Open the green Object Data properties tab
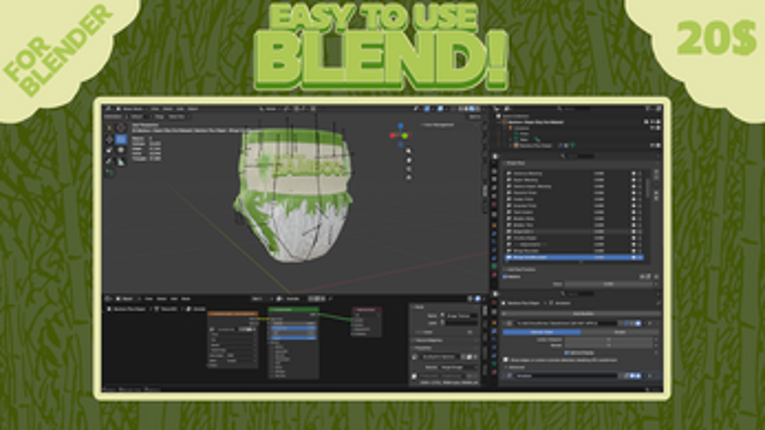This screenshot has height=430, width=765. (x=494, y=266)
